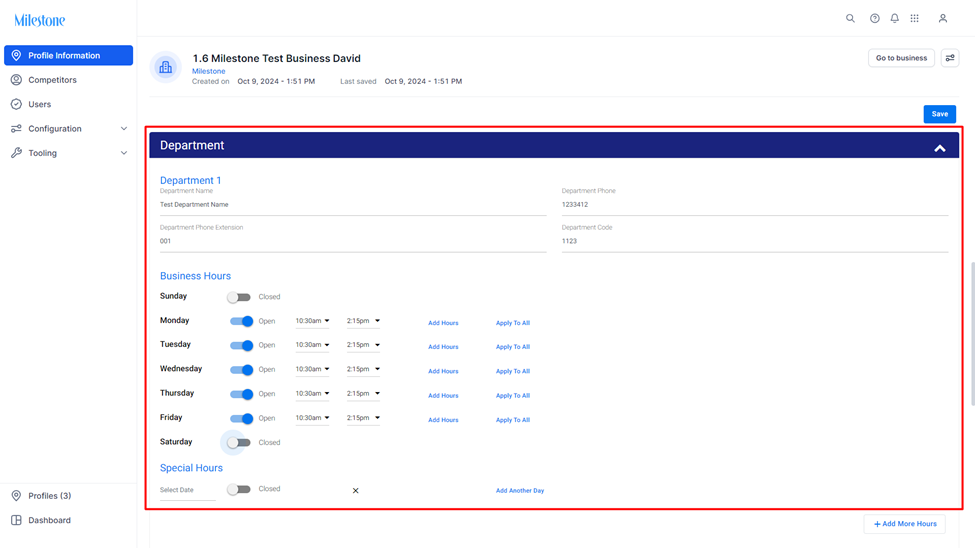
Task: Click the page vertical scrollbar
Action: (x=973, y=334)
